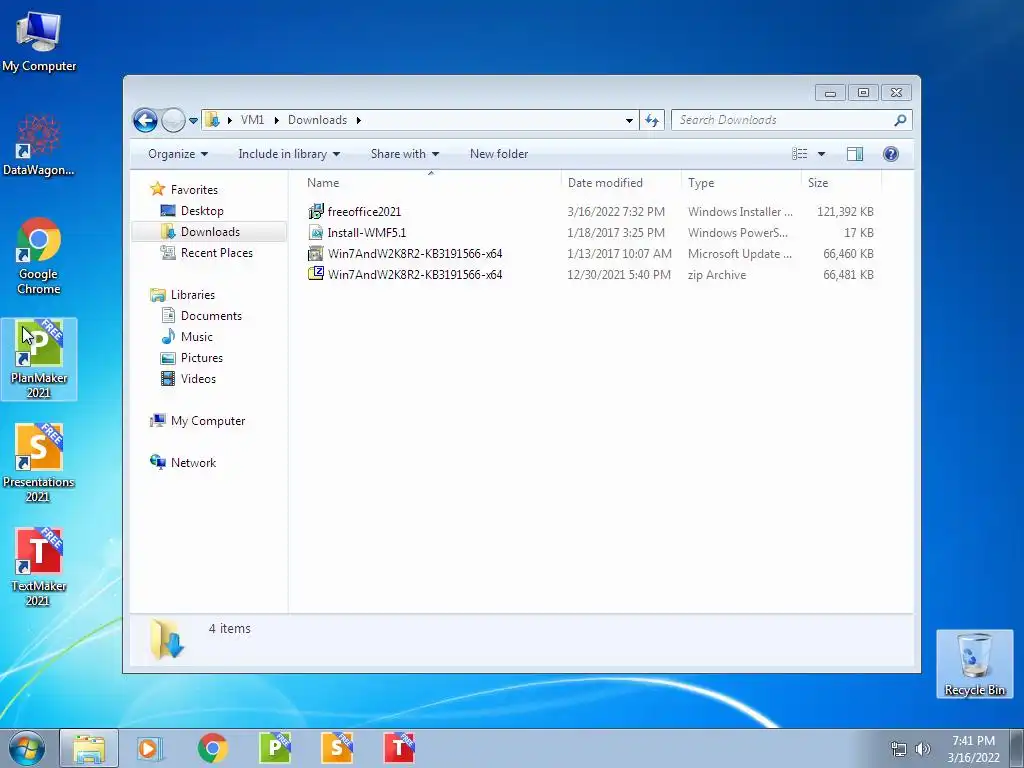Open the Organize dropdown menu

point(178,154)
